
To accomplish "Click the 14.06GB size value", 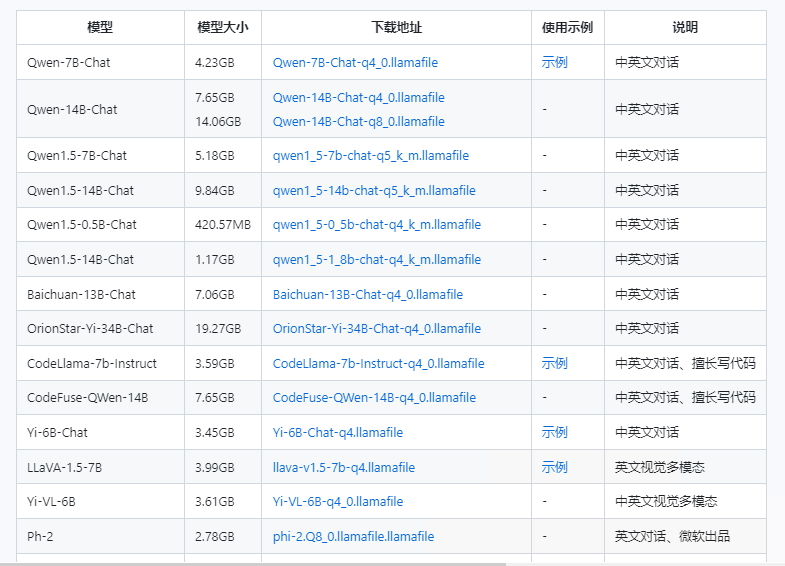I will (218, 122).
